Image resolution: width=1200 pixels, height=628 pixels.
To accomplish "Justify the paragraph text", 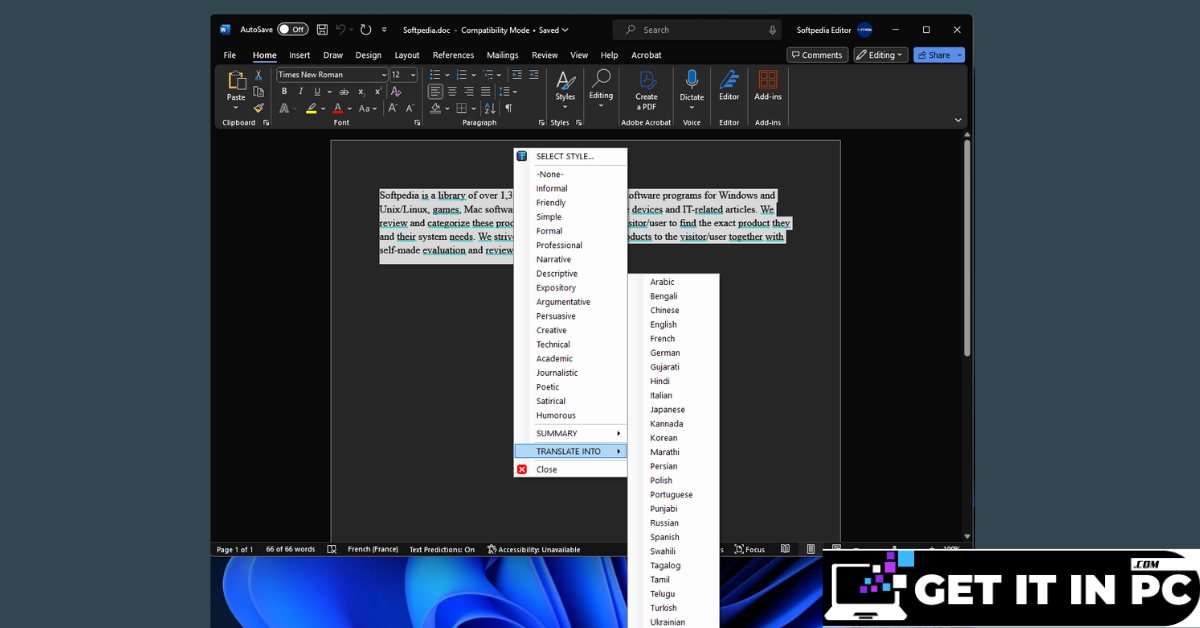I will tap(486, 92).
